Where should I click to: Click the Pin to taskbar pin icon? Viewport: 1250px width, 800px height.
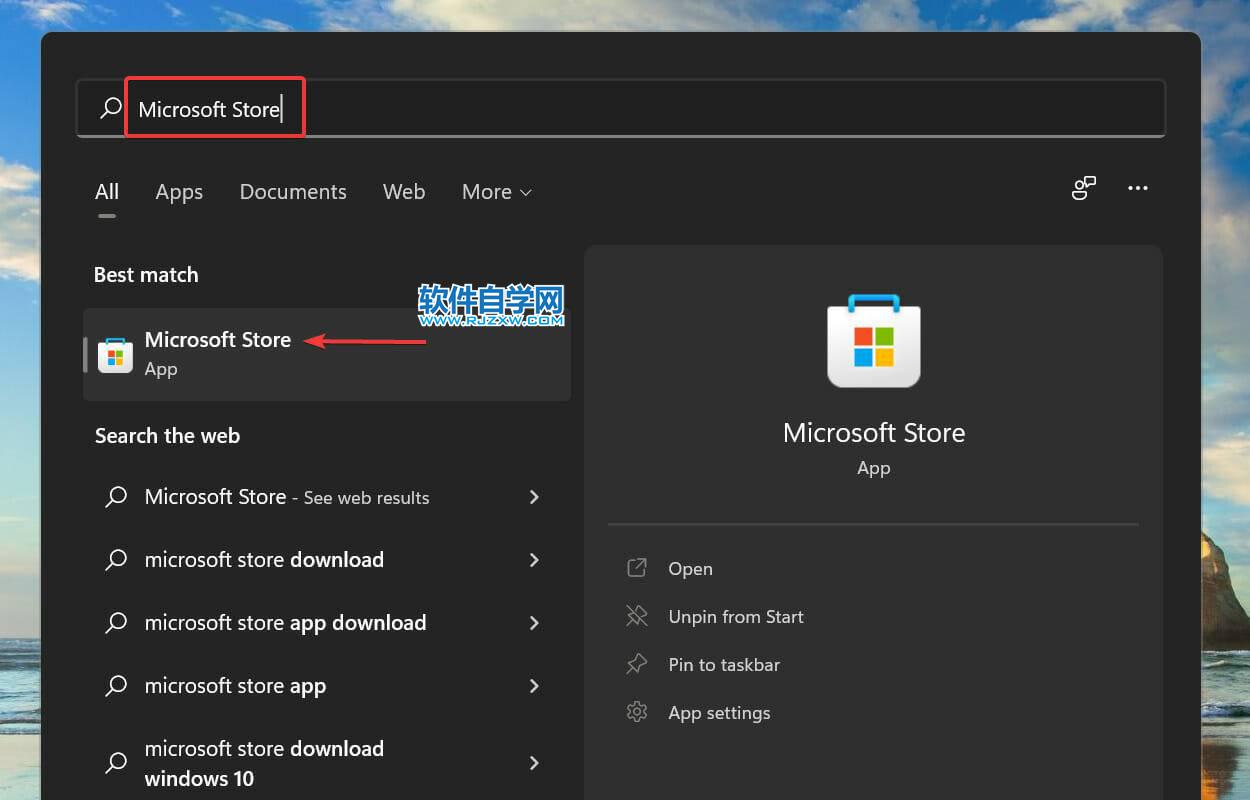tap(637, 664)
